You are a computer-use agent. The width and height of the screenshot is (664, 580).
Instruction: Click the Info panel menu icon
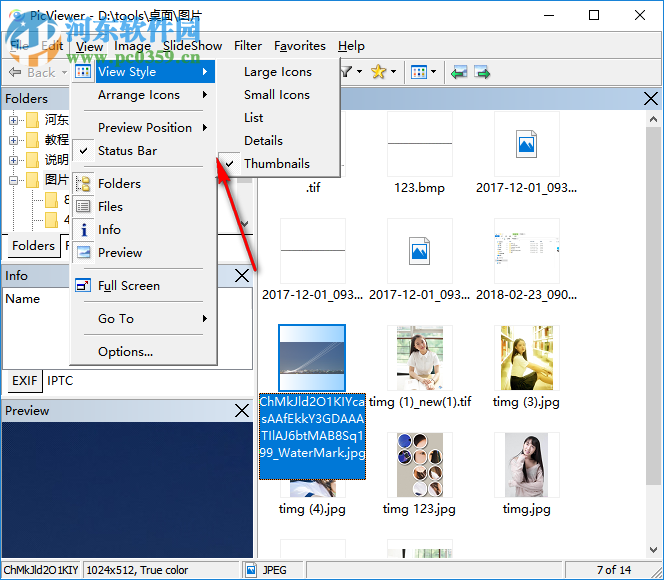pos(83,229)
